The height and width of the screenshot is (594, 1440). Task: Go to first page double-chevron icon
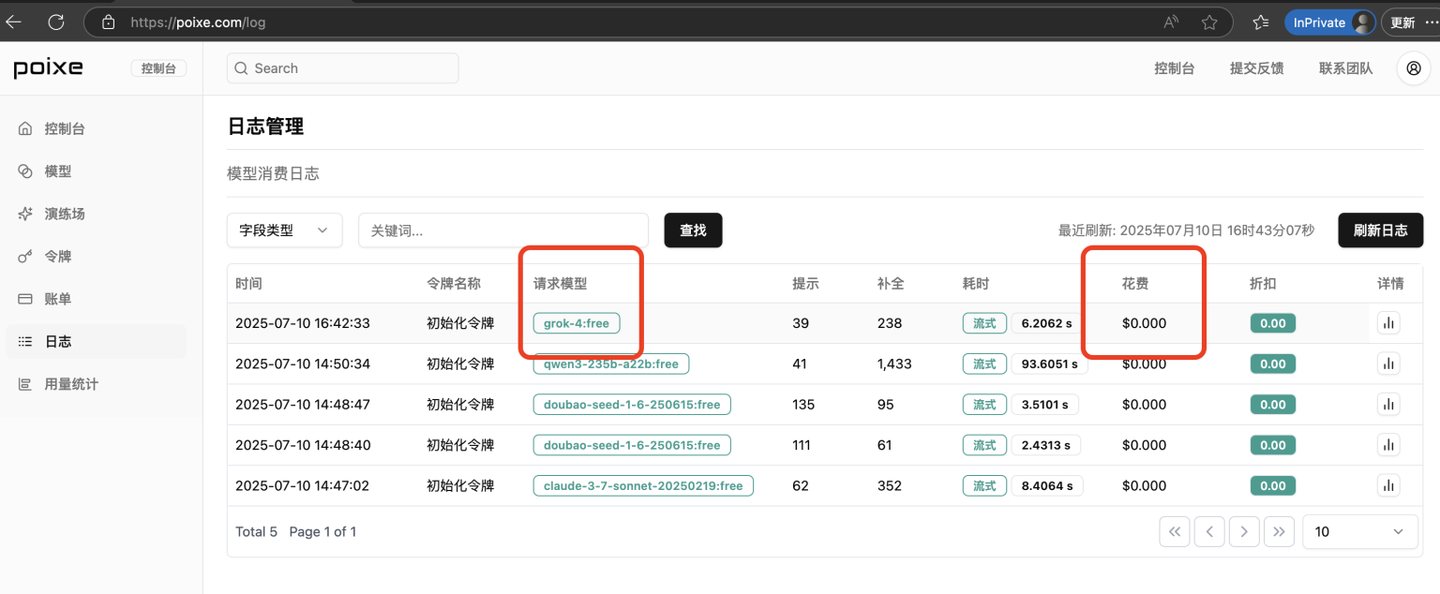1175,532
